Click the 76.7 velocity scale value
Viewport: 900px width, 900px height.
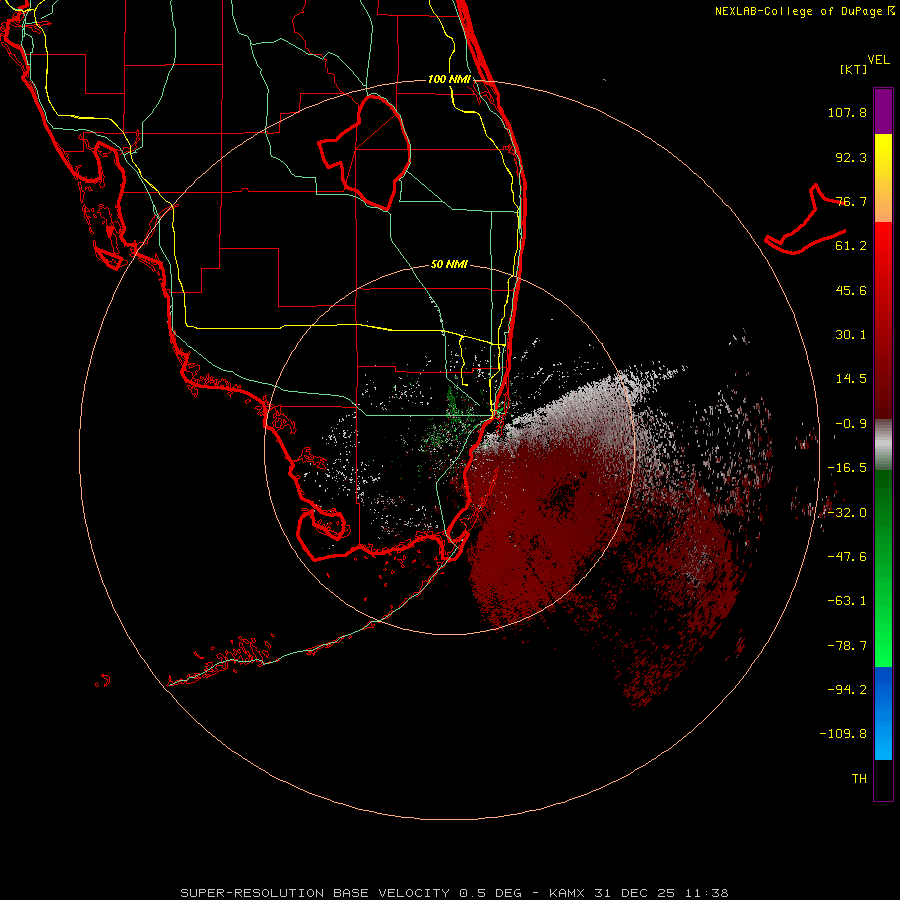pos(851,201)
